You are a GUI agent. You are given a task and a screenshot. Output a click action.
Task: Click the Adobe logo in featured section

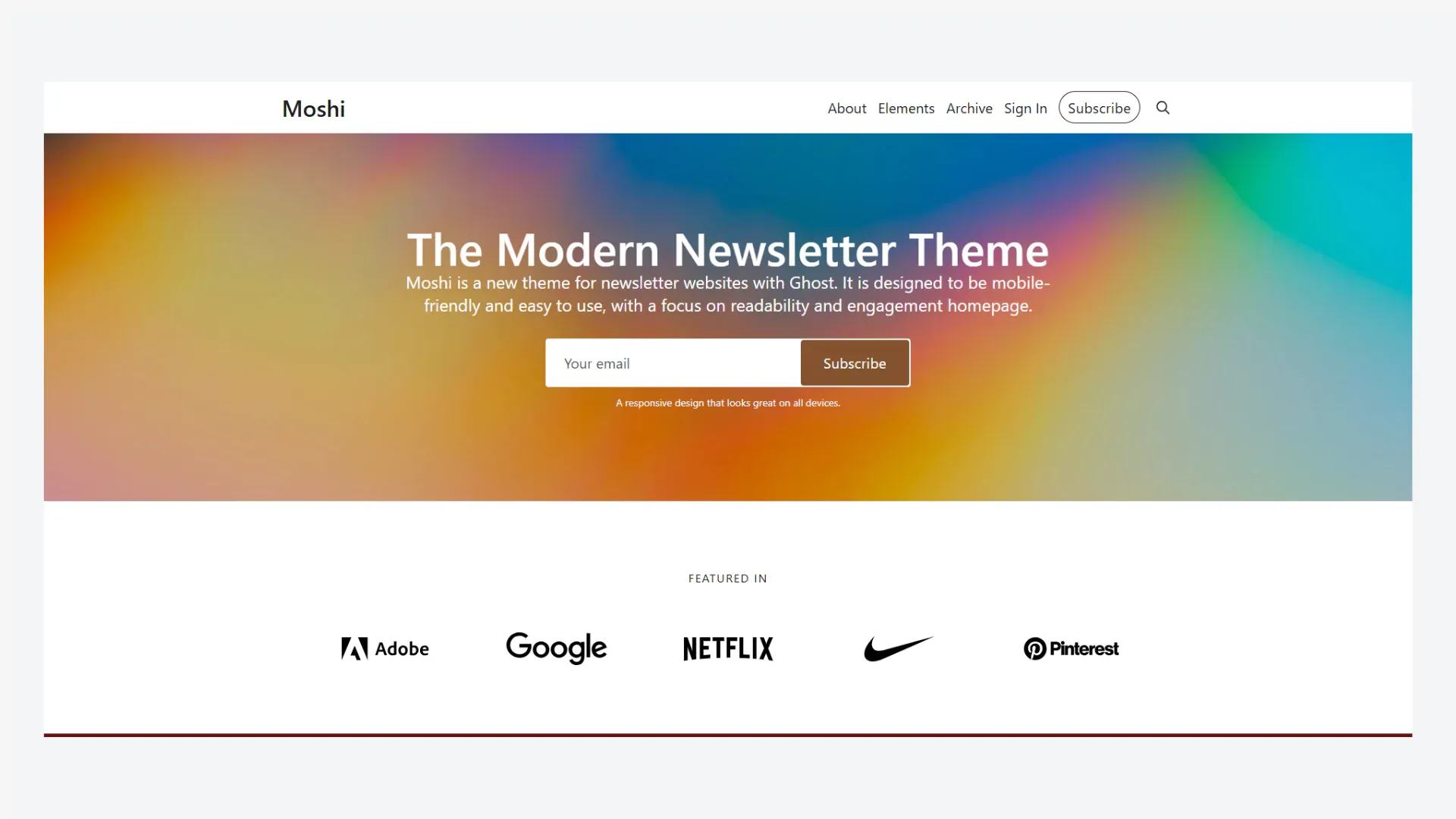tap(385, 648)
